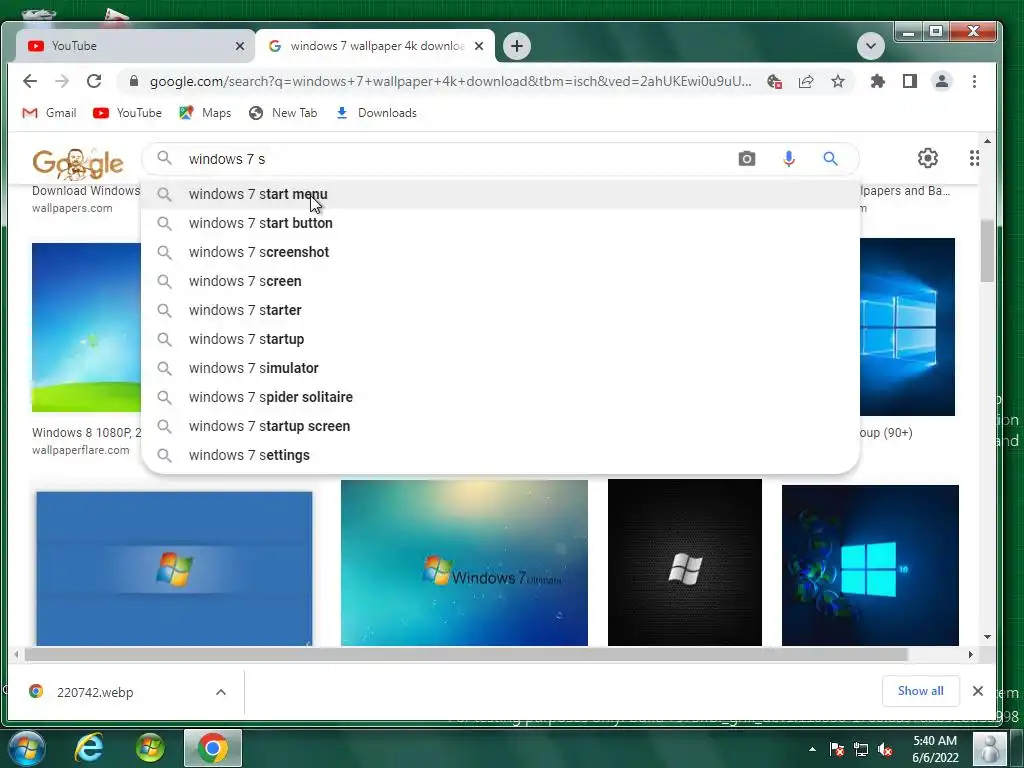Click the Chrome taskbar button
The height and width of the screenshot is (768, 1024).
point(213,748)
